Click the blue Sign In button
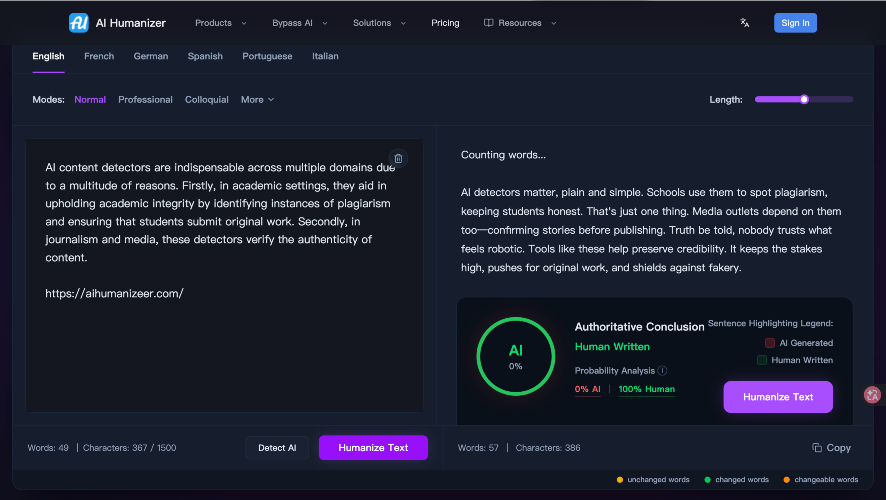Screen dimensions: 886x500 [795, 23]
